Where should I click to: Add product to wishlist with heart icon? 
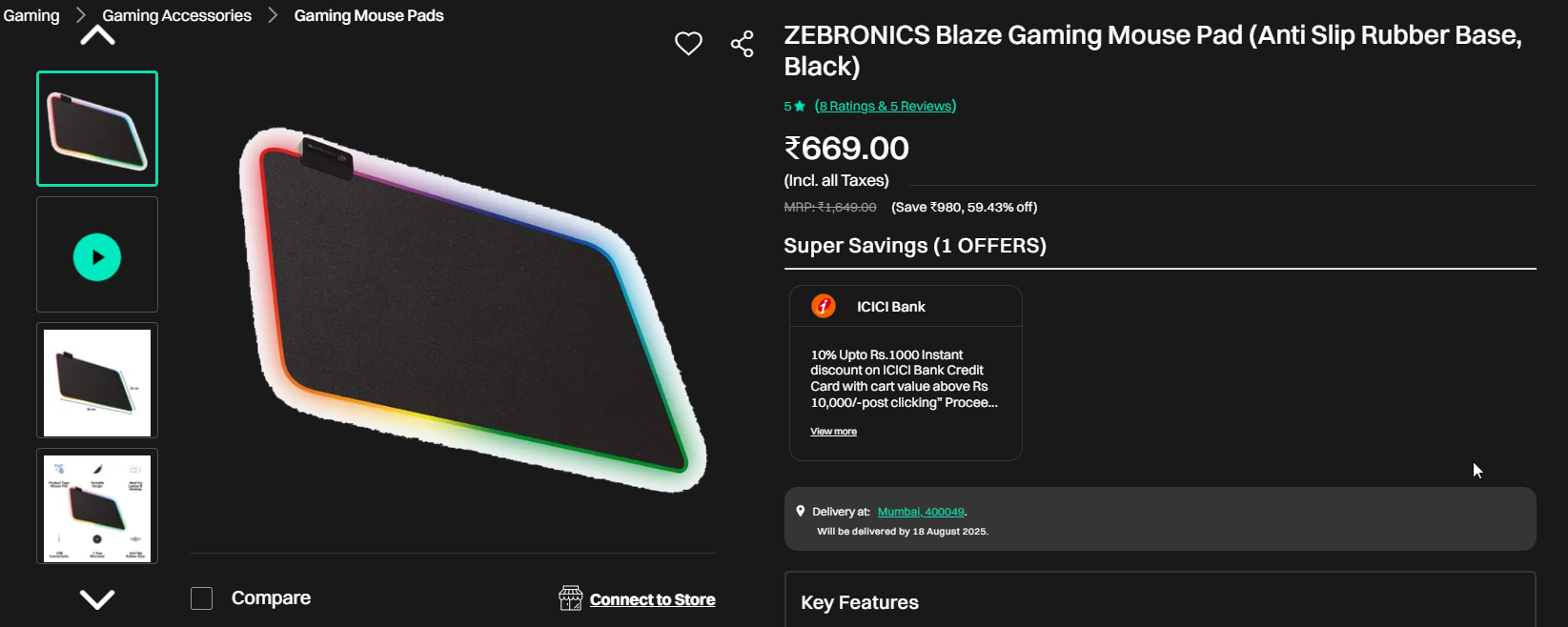[688, 44]
